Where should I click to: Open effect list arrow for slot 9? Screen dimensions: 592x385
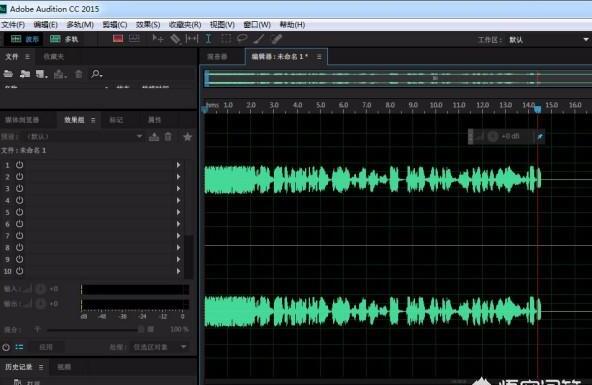click(179, 259)
